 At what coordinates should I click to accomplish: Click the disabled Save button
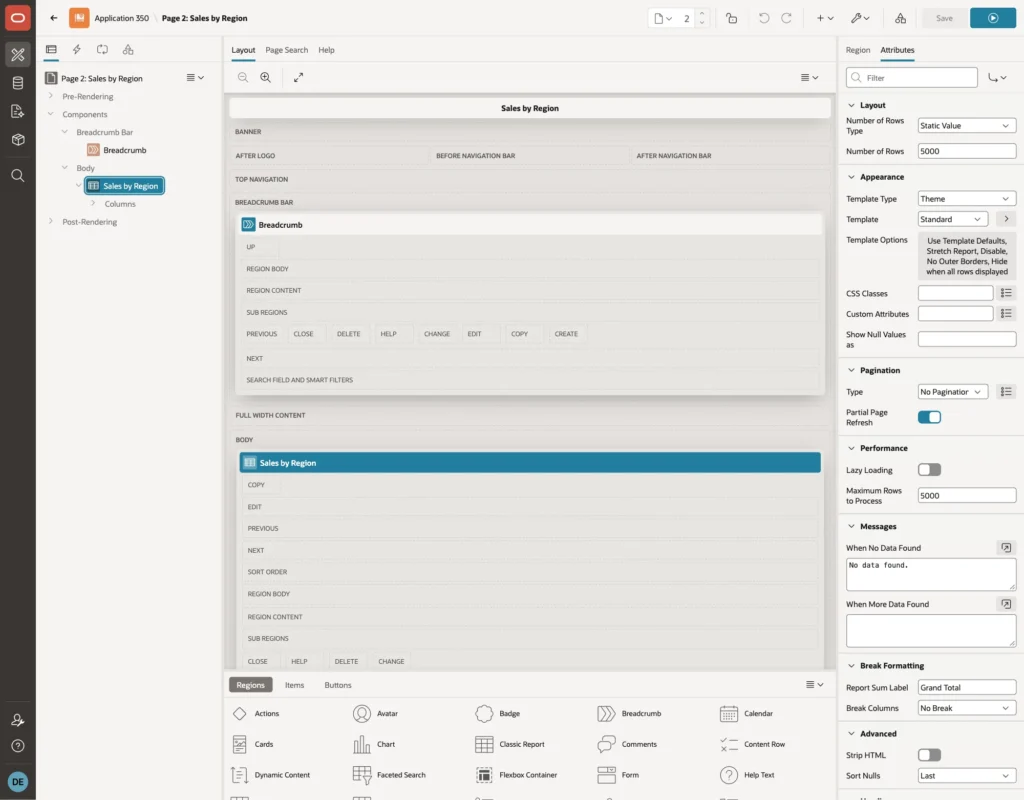944,18
